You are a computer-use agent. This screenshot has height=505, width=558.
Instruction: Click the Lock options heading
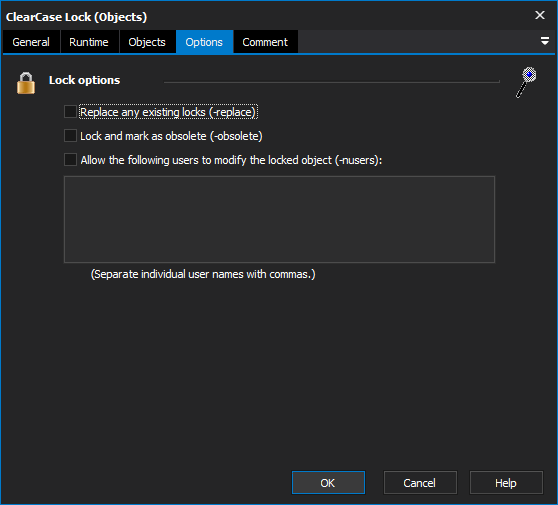tap(84, 80)
